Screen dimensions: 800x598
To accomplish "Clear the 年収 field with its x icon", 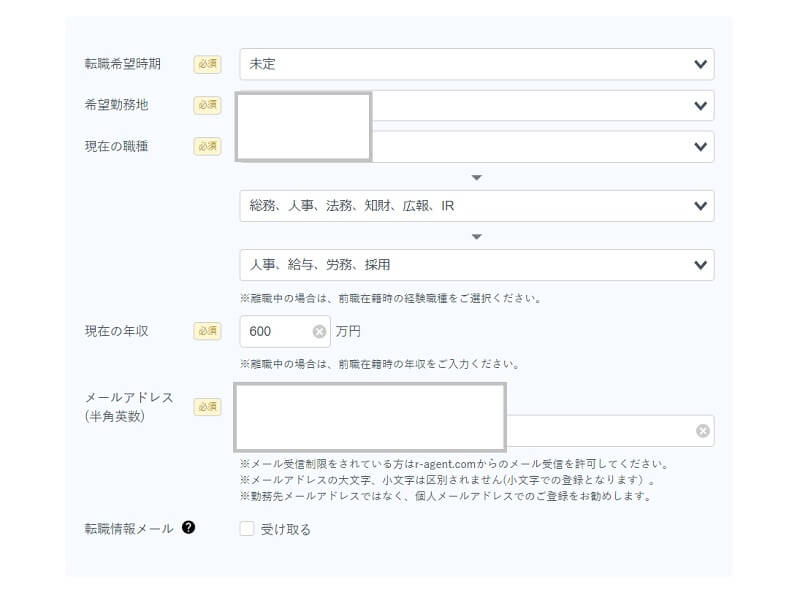I will [319, 332].
